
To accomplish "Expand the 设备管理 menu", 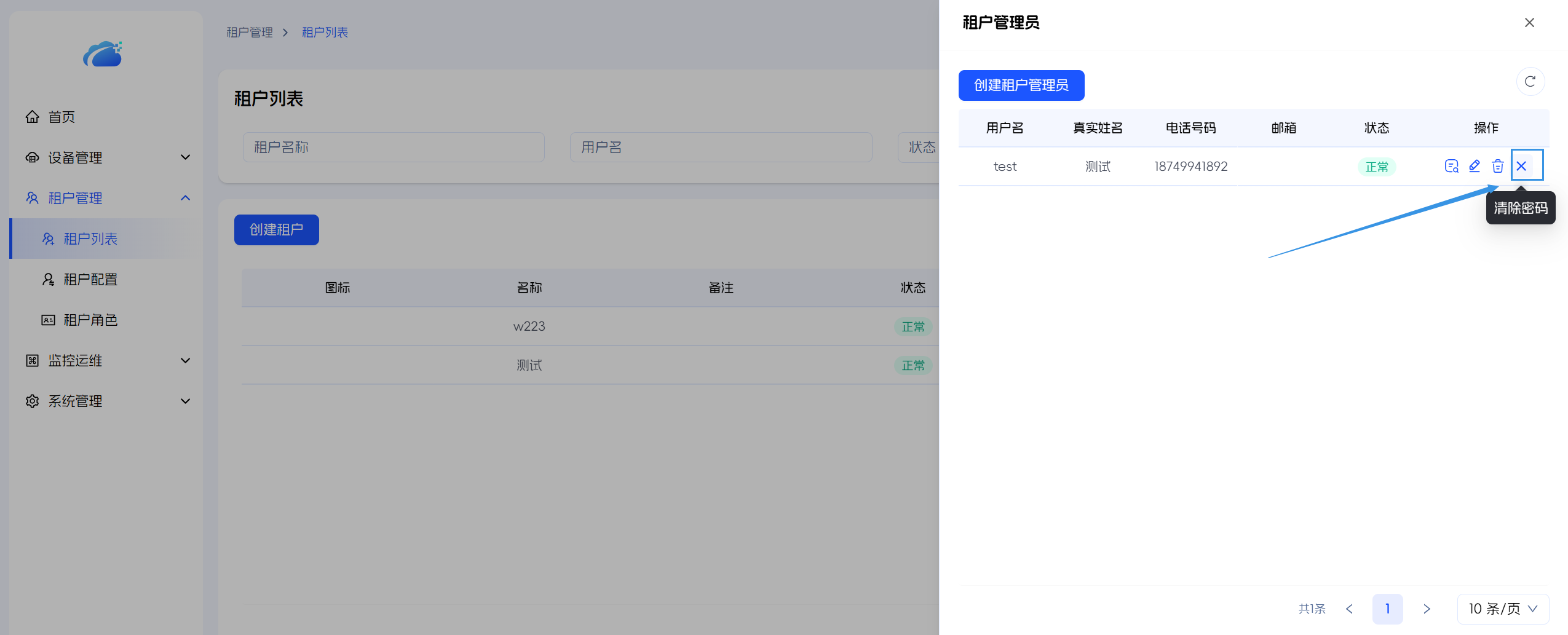I will click(x=106, y=157).
